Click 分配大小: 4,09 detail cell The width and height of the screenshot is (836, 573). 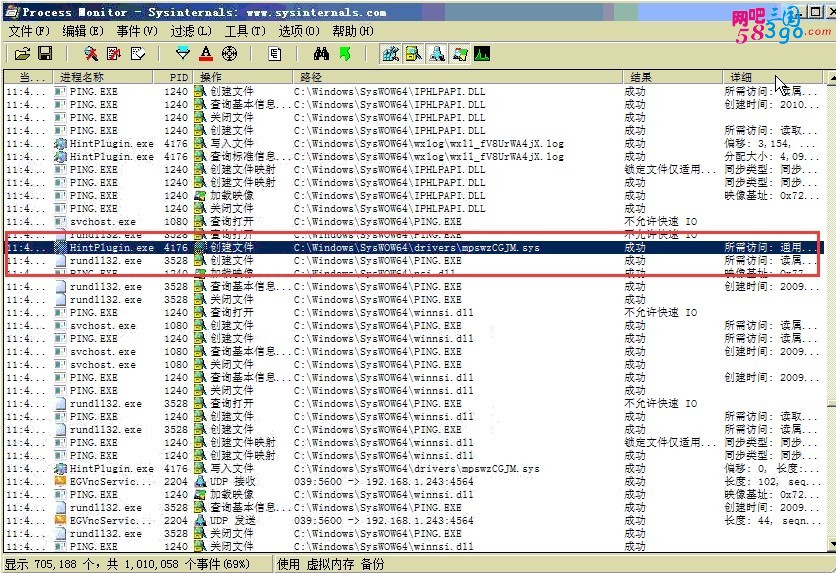[x=769, y=156]
